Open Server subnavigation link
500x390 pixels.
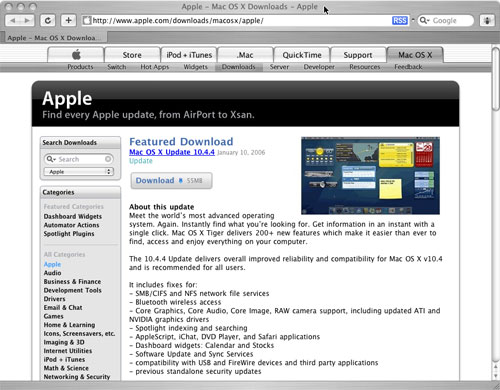click(279, 67)
